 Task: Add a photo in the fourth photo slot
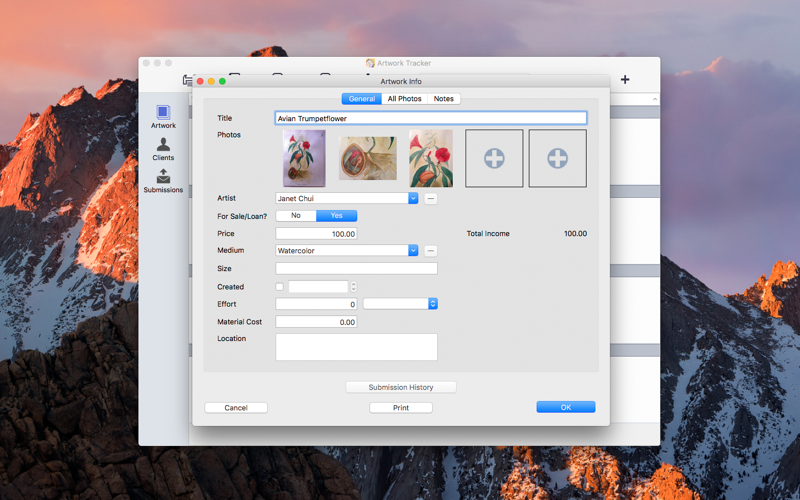pyautogui.click(x=494, y=158)
